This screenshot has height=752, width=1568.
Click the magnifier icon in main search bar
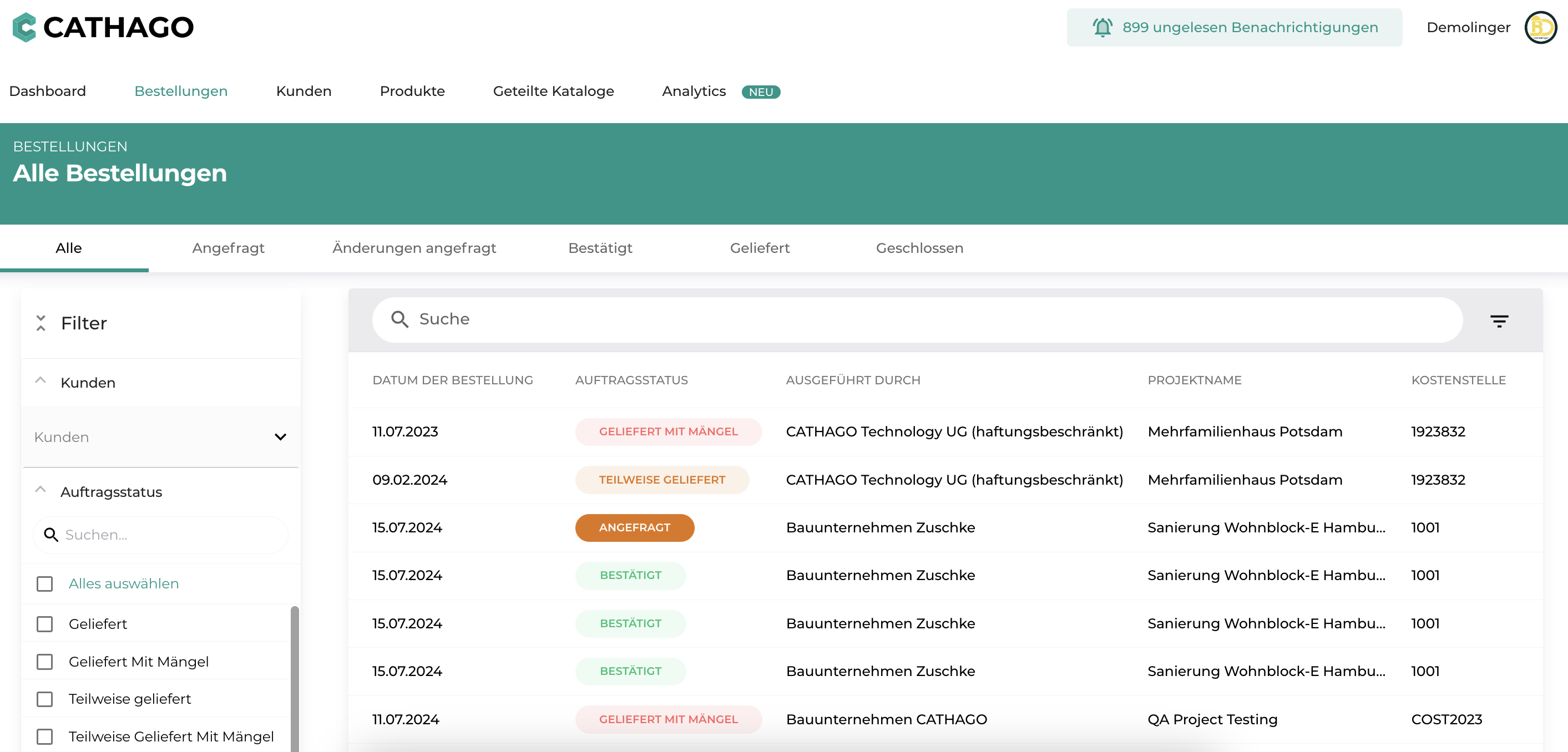point(399,319)
